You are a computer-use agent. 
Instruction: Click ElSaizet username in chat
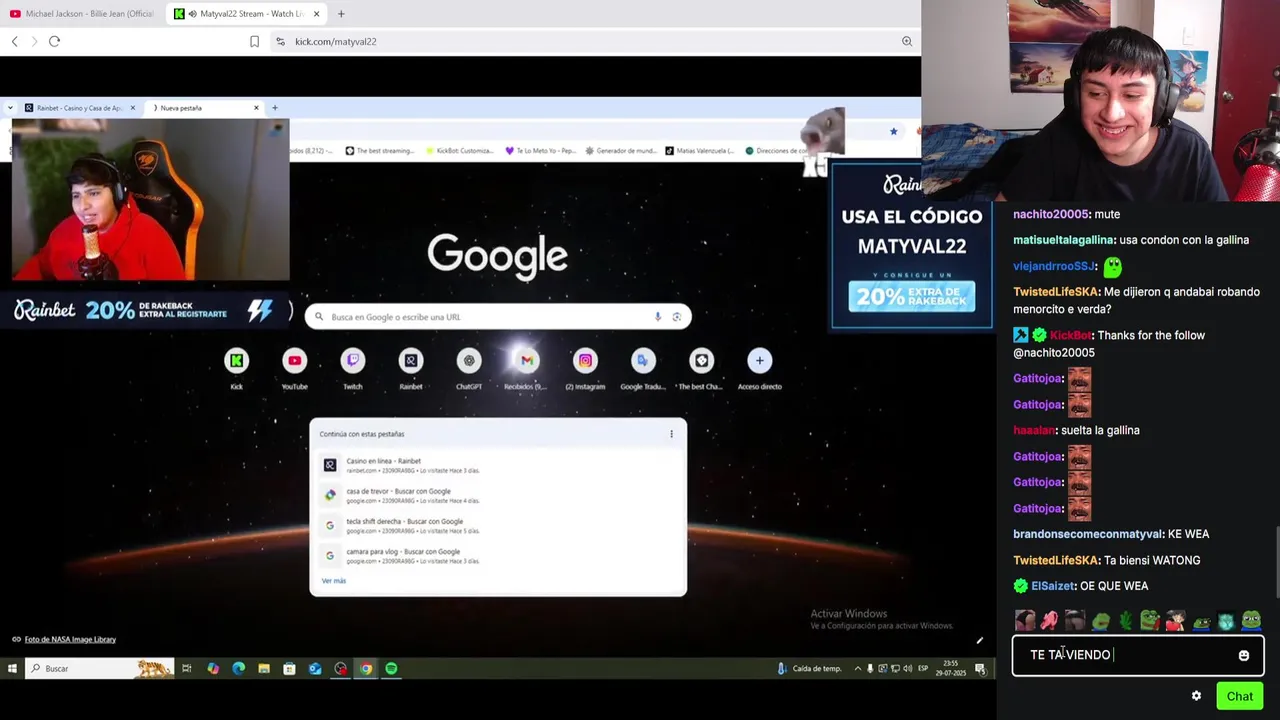click(1053, 586)
